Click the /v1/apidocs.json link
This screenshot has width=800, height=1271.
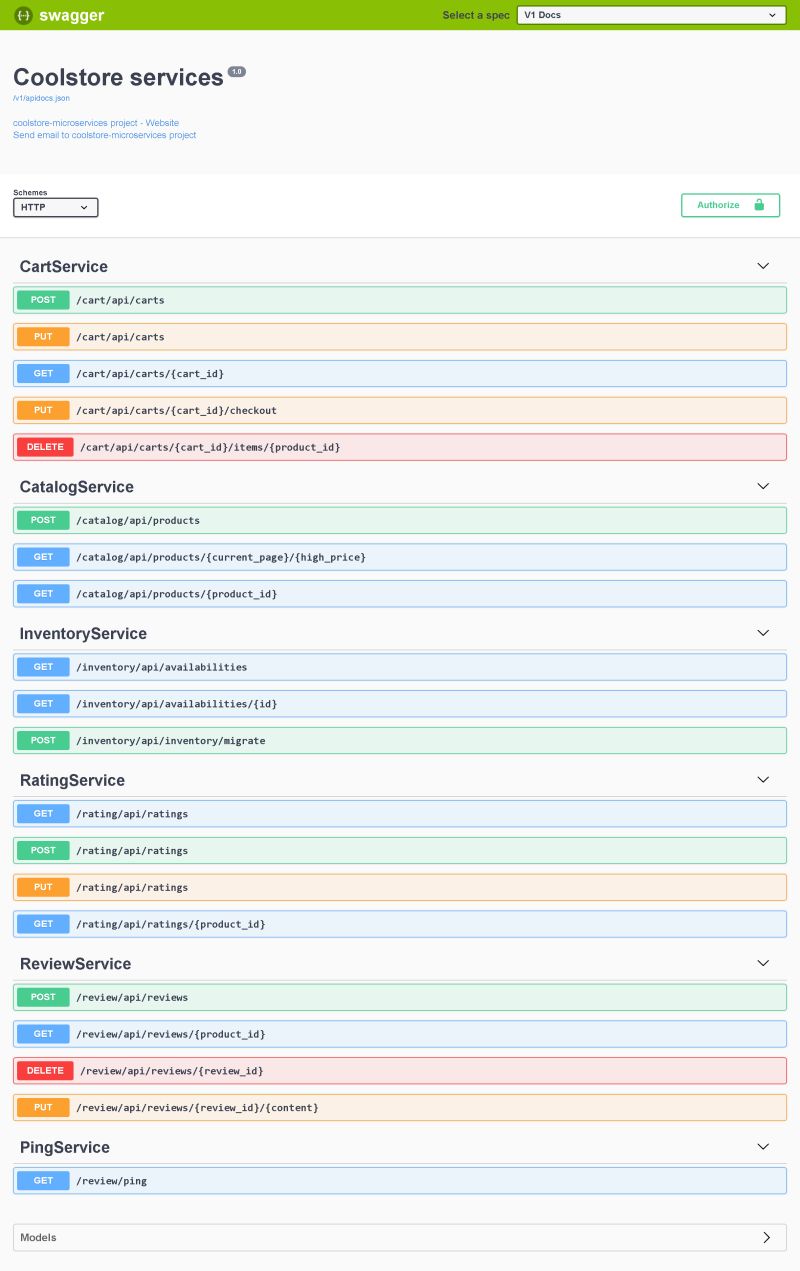[x=41, y=98]
